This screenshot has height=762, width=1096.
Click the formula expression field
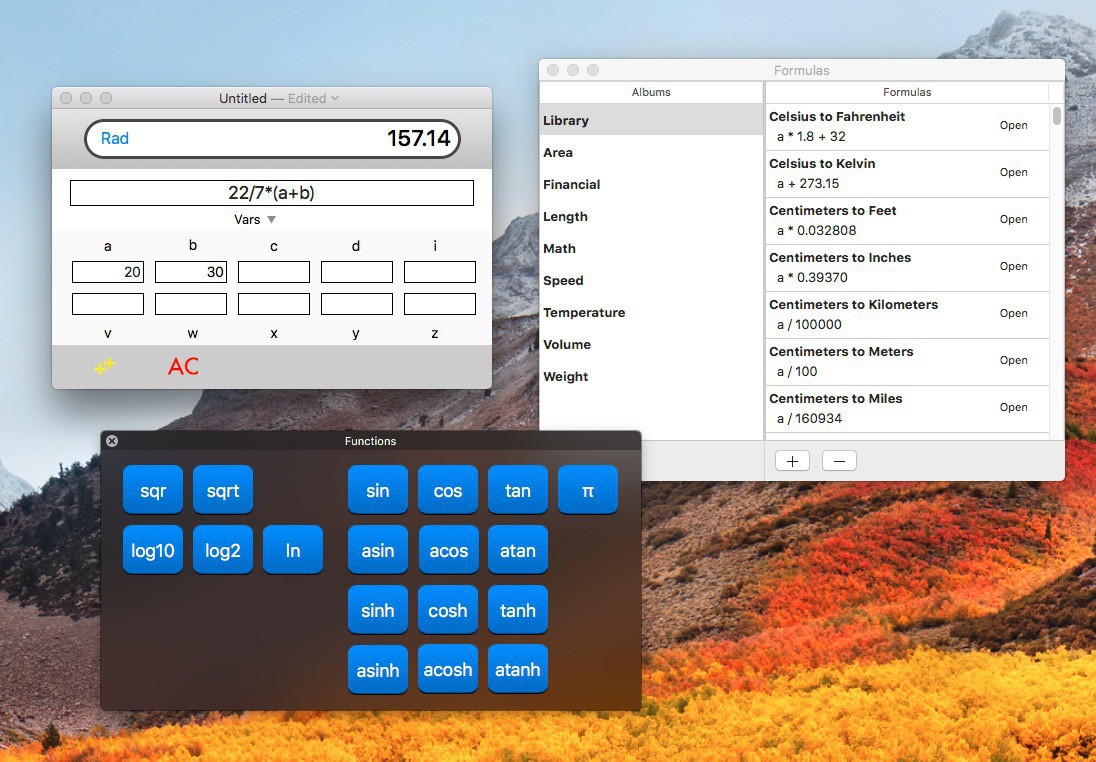pos(271,193)
